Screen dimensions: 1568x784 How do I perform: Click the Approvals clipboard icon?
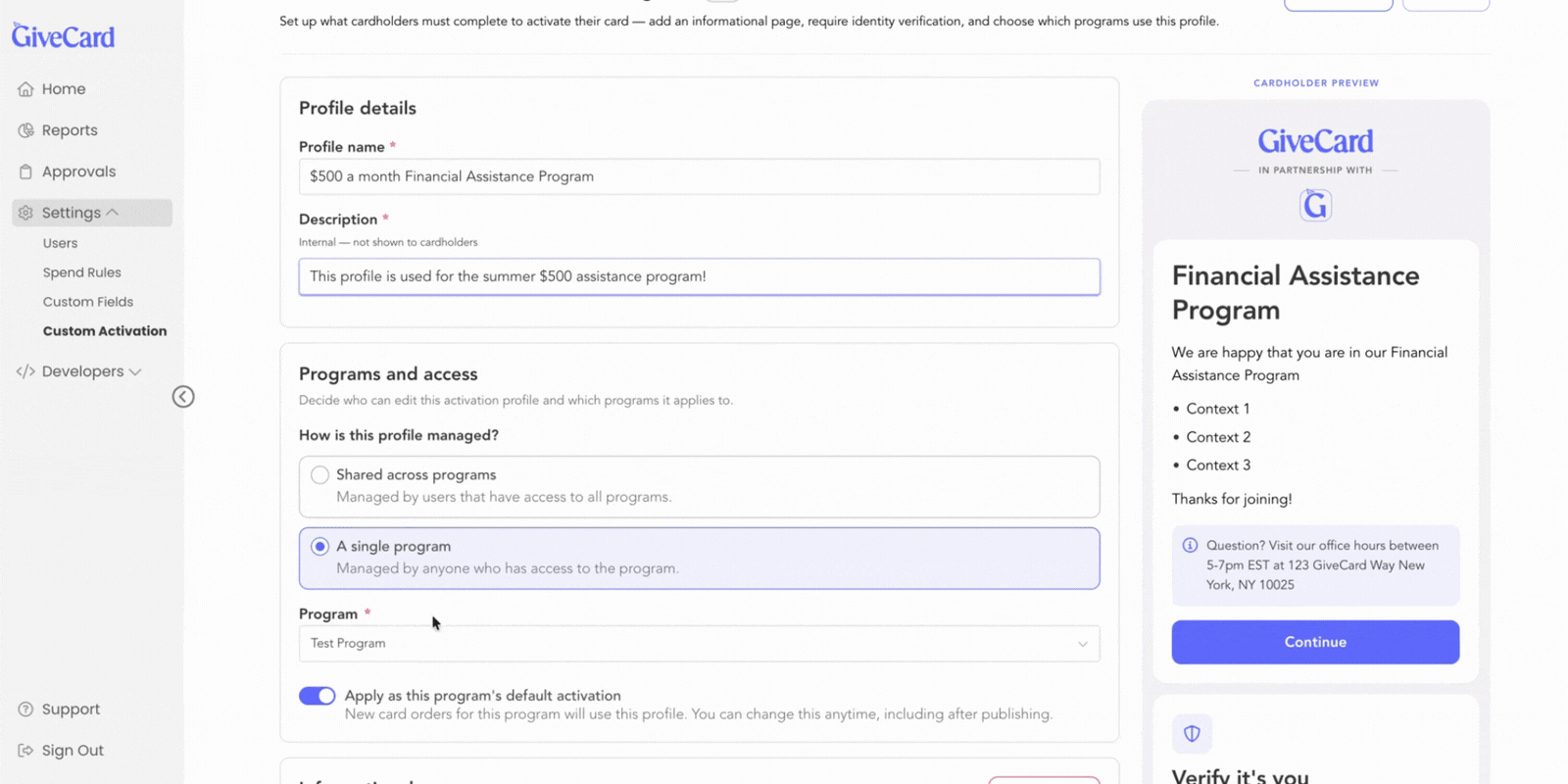tap(25, 171)
